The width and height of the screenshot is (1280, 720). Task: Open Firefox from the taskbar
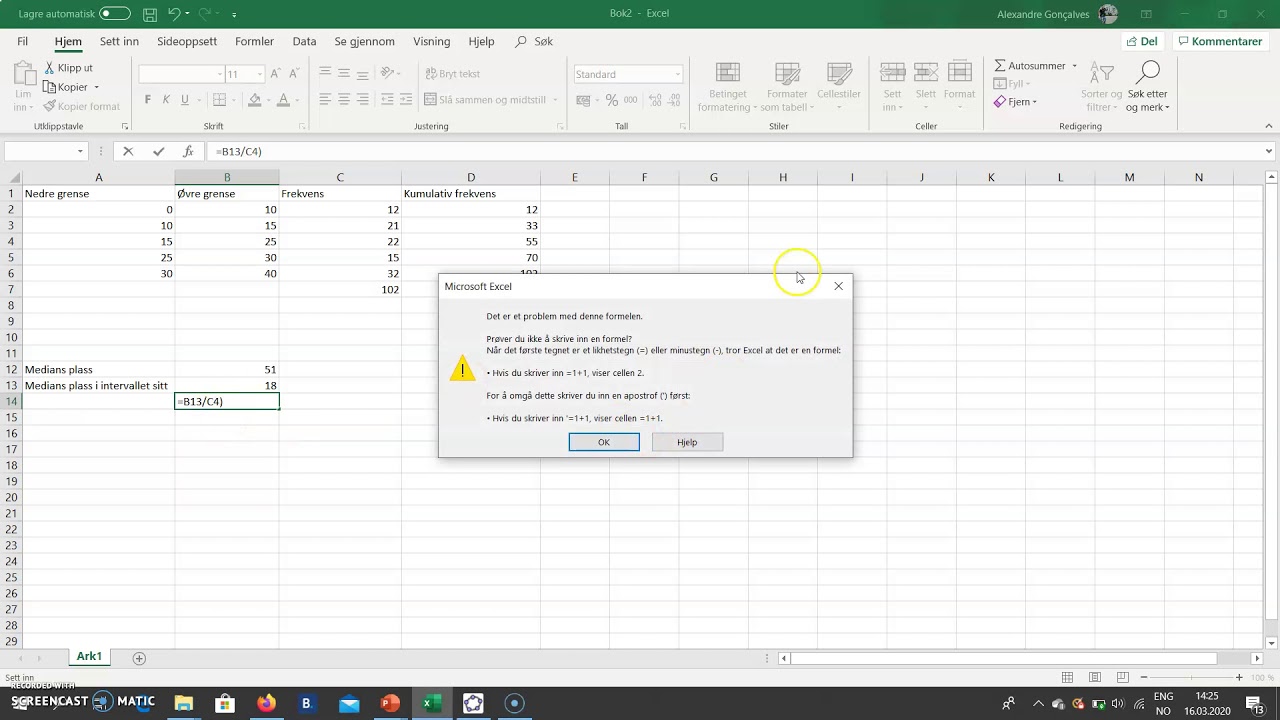click(266, 703)
